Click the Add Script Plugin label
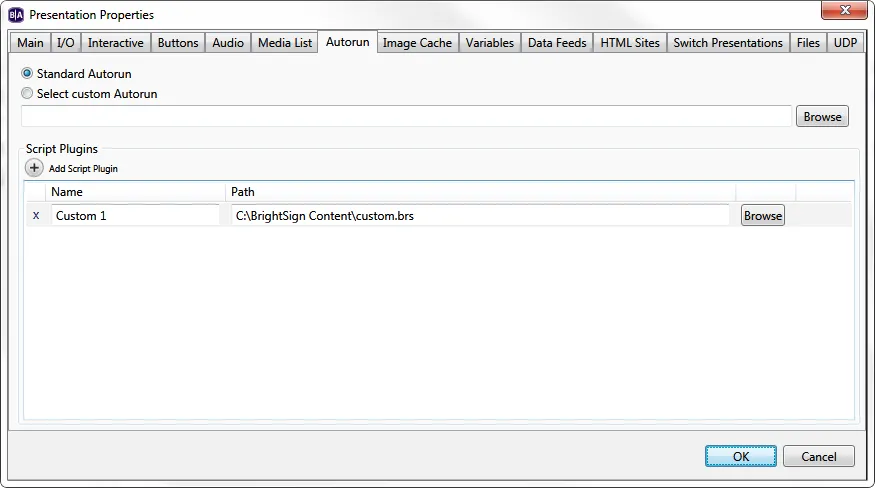This screenshot has width=875, height=488. (83, 169)
